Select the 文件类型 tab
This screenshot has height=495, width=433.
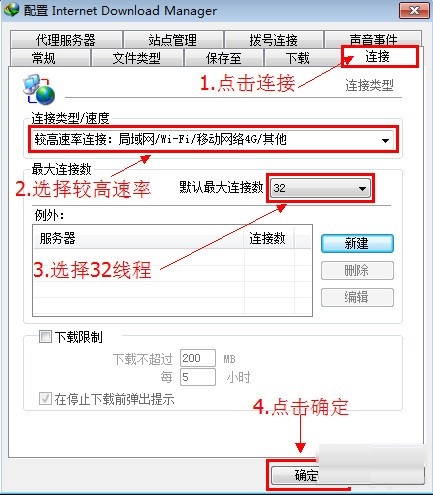point(137,58)
